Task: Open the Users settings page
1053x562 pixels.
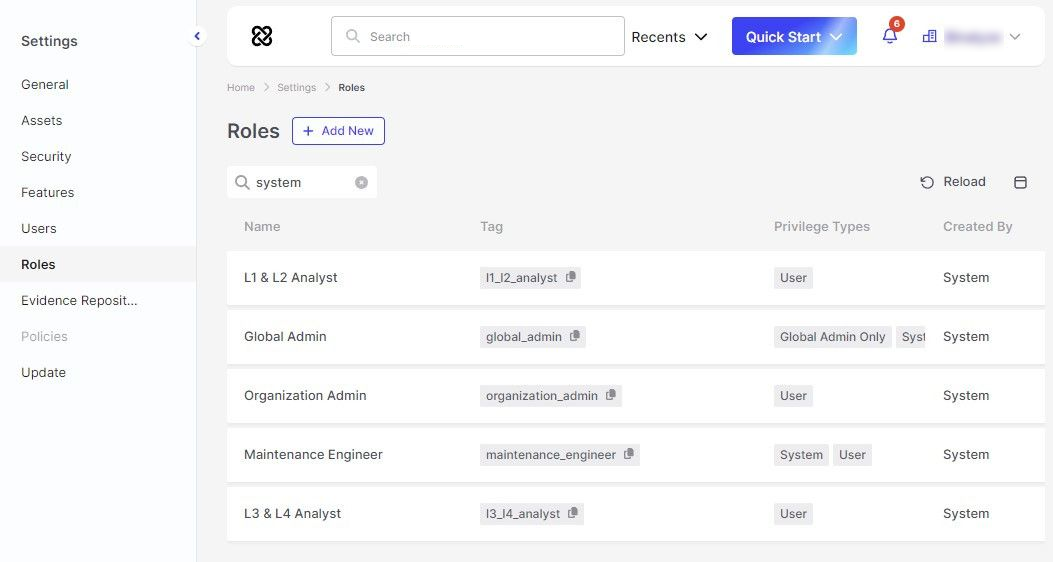Action: (x=39, y=228)
